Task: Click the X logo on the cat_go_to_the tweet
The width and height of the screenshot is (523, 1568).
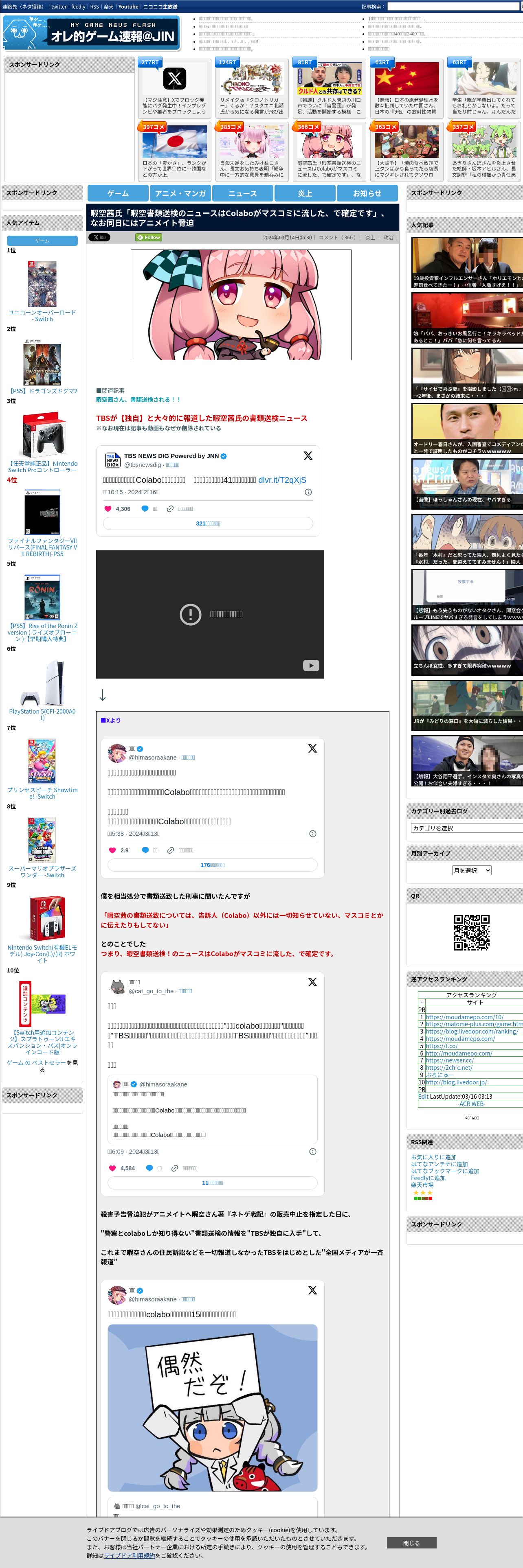Action: (x=312, y=982)
